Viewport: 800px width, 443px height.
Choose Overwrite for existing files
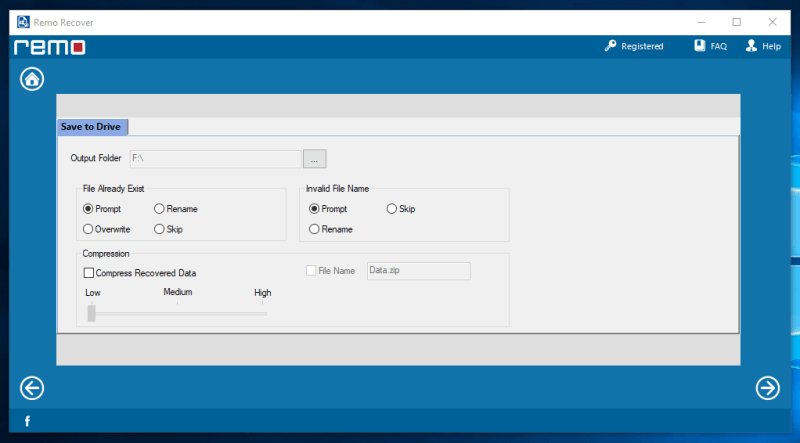point(88,229)
